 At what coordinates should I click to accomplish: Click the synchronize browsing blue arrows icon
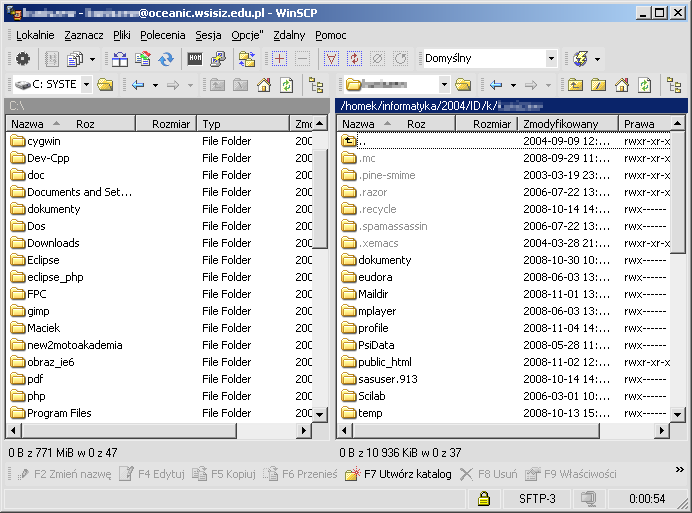(166, 59)
